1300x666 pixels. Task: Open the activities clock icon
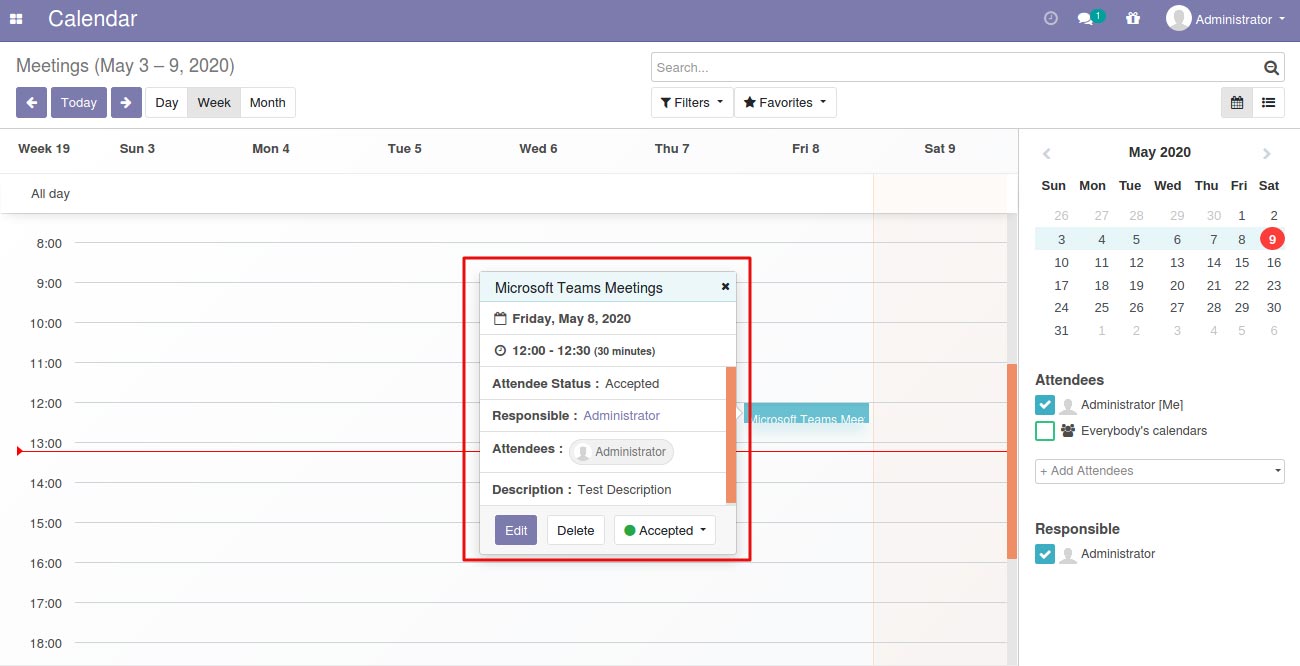[1050, 18]
